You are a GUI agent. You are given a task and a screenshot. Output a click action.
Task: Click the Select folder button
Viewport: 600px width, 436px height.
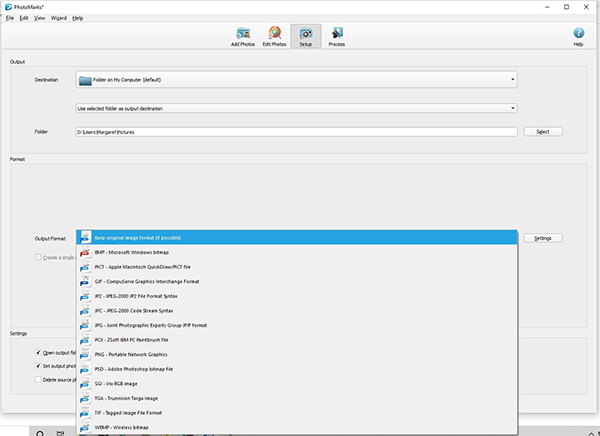[543, 132]
